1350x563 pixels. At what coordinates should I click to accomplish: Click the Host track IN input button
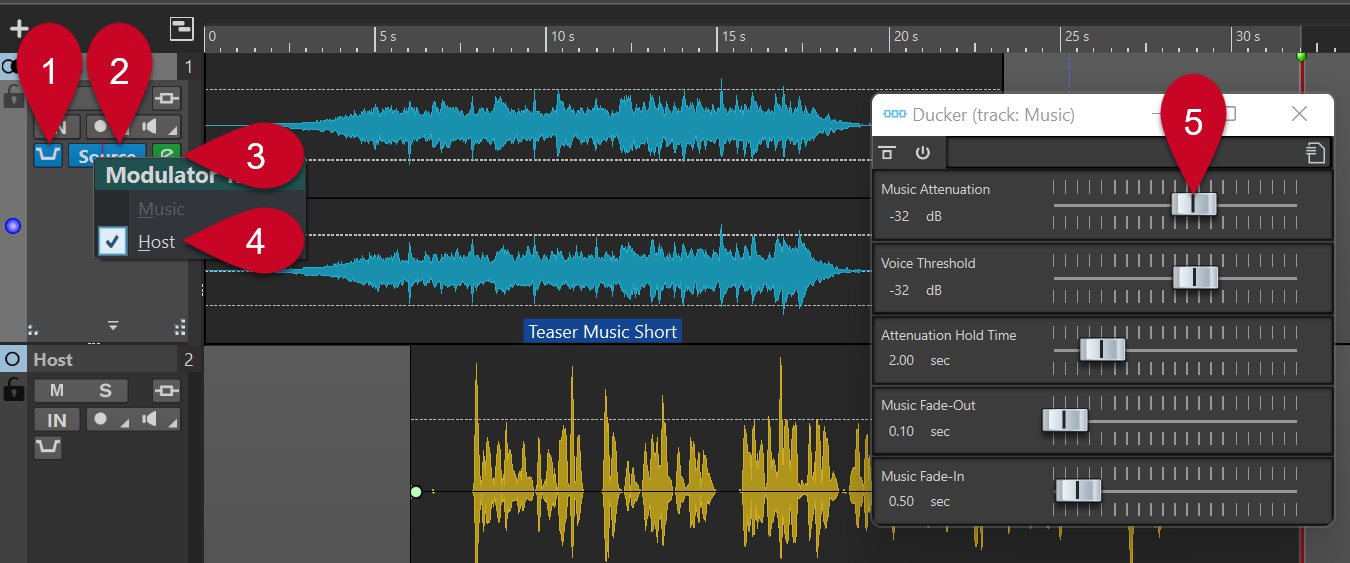pos(57,420)
